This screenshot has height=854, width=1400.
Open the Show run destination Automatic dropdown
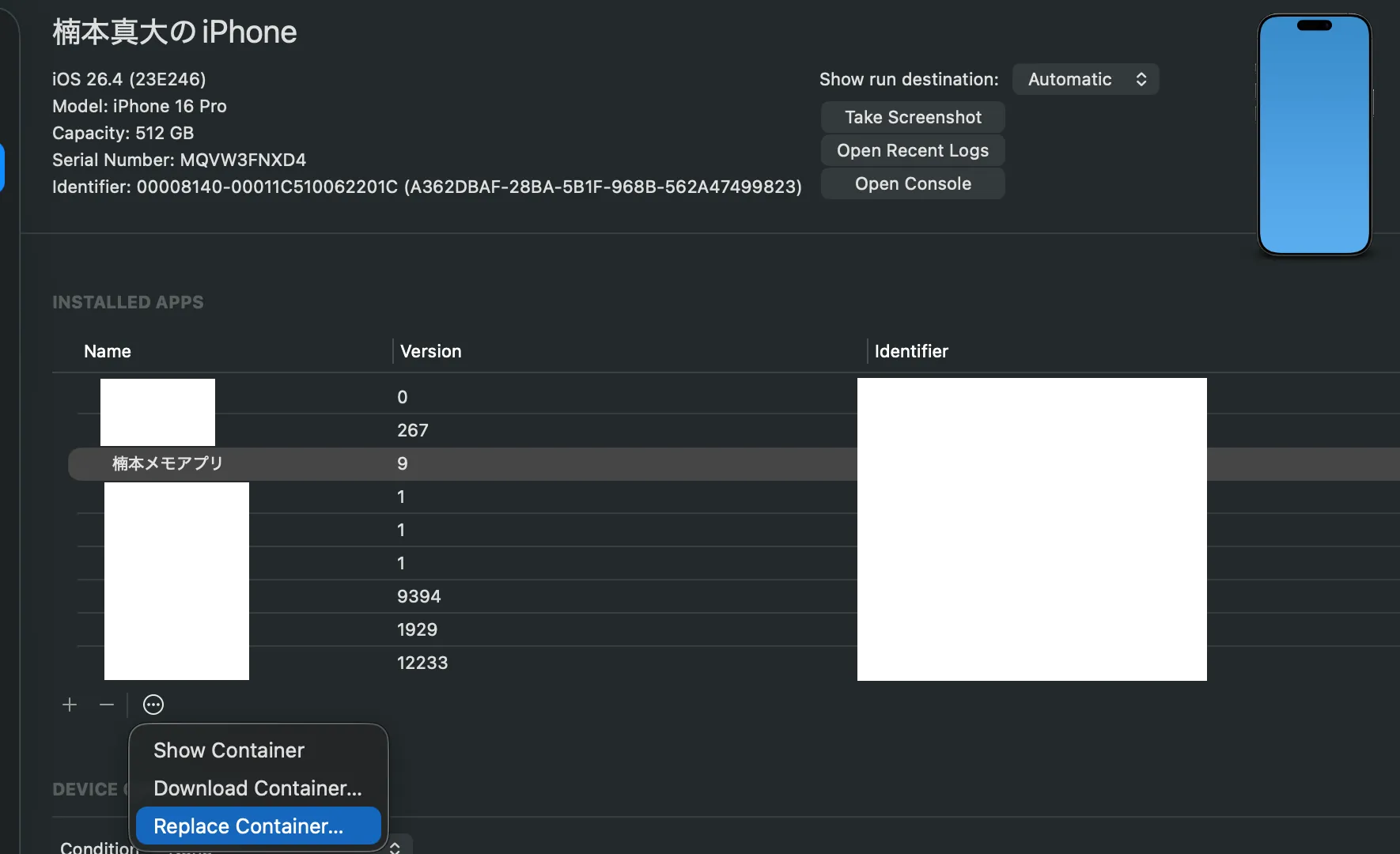click(x=1086, y=79)
